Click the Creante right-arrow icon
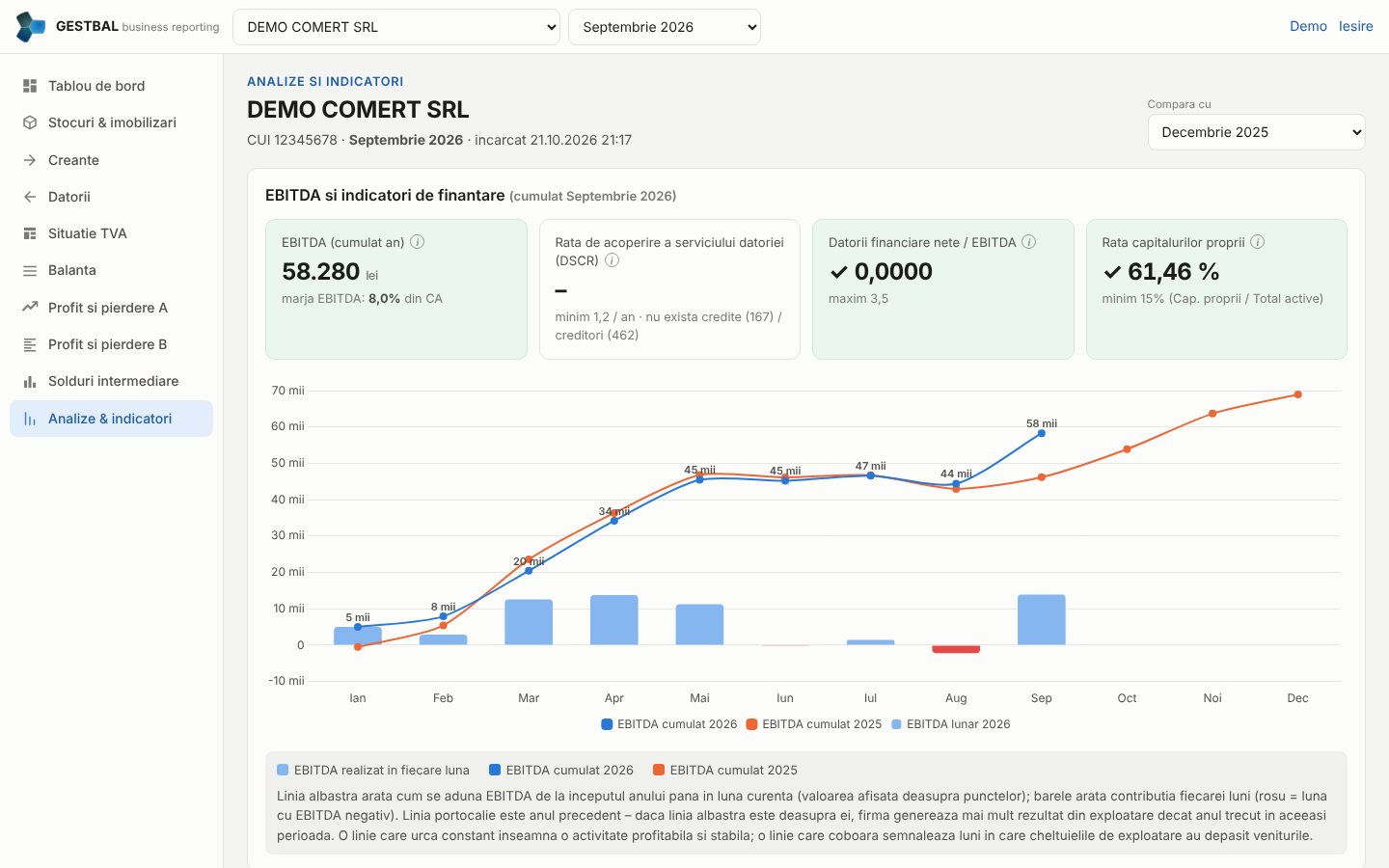This screenshot has width=1389, height=868. pos(30,160)
